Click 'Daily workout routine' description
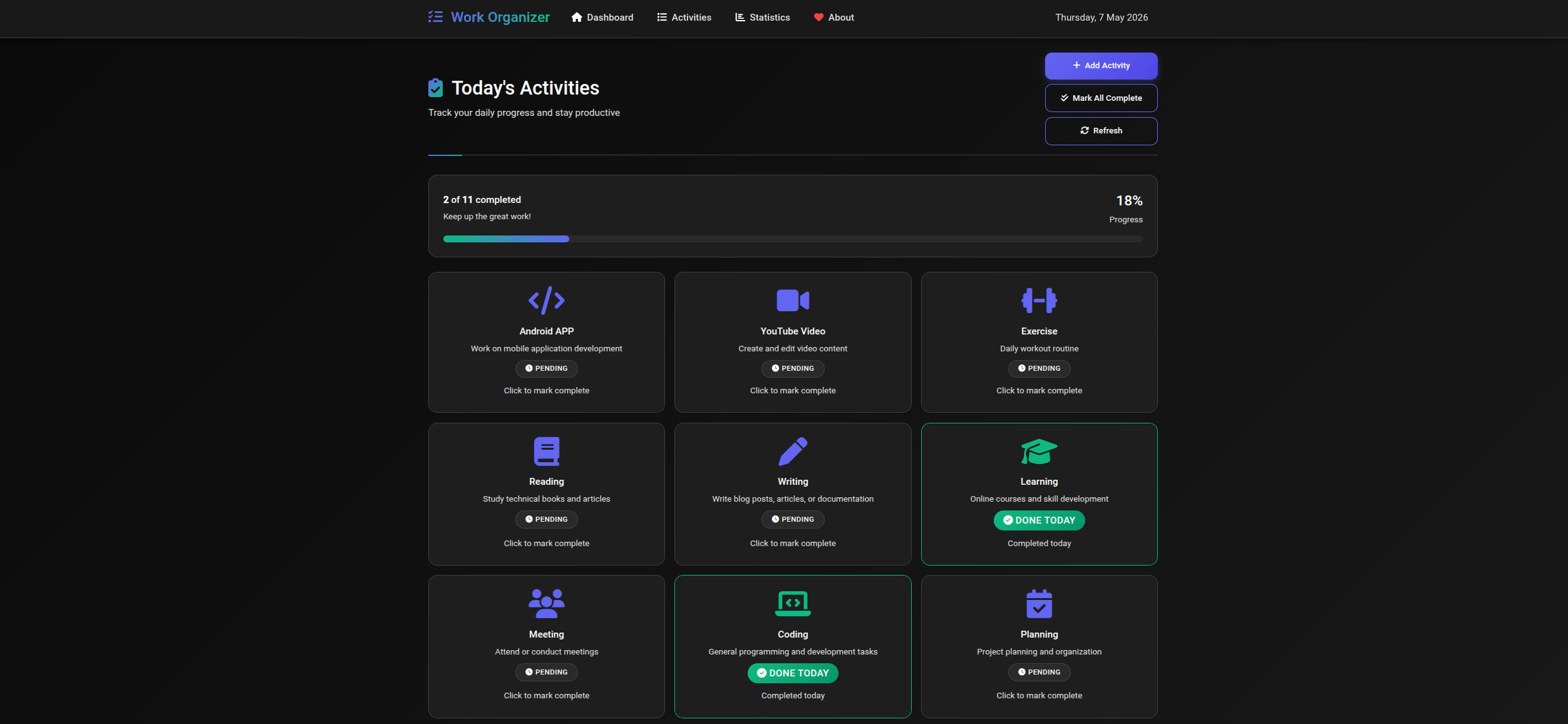 [x=1039, y=348]
